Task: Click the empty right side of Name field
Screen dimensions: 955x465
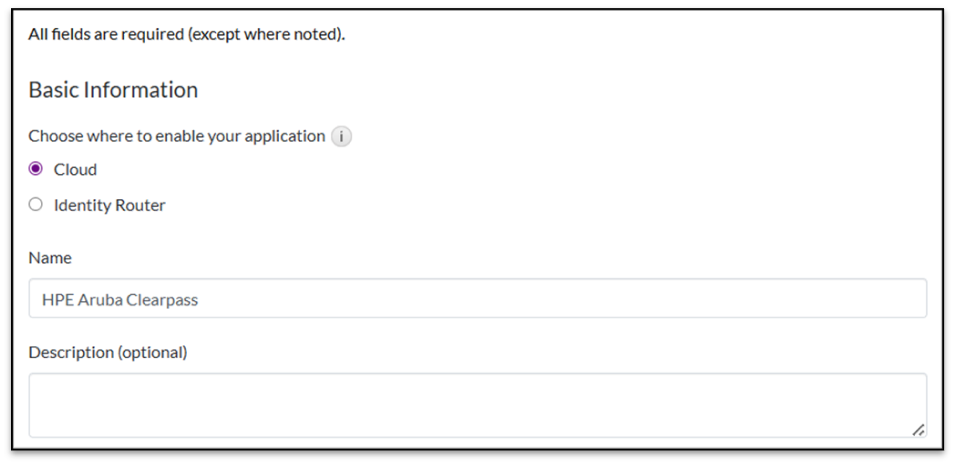Action: pyautogui.click(x=700, y=299)
